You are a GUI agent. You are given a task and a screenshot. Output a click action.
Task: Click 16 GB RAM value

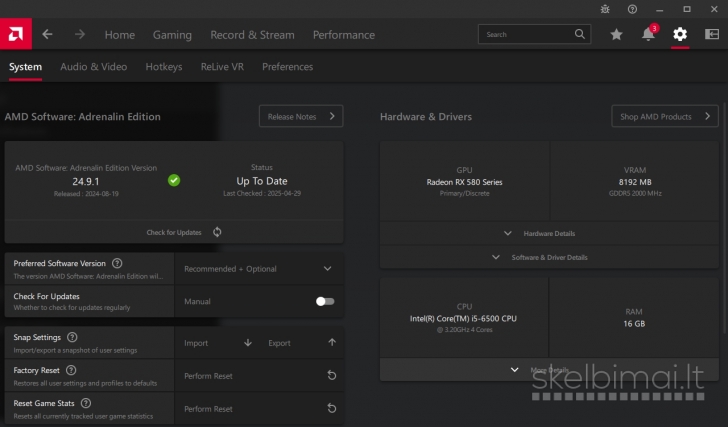coord(634,323)
